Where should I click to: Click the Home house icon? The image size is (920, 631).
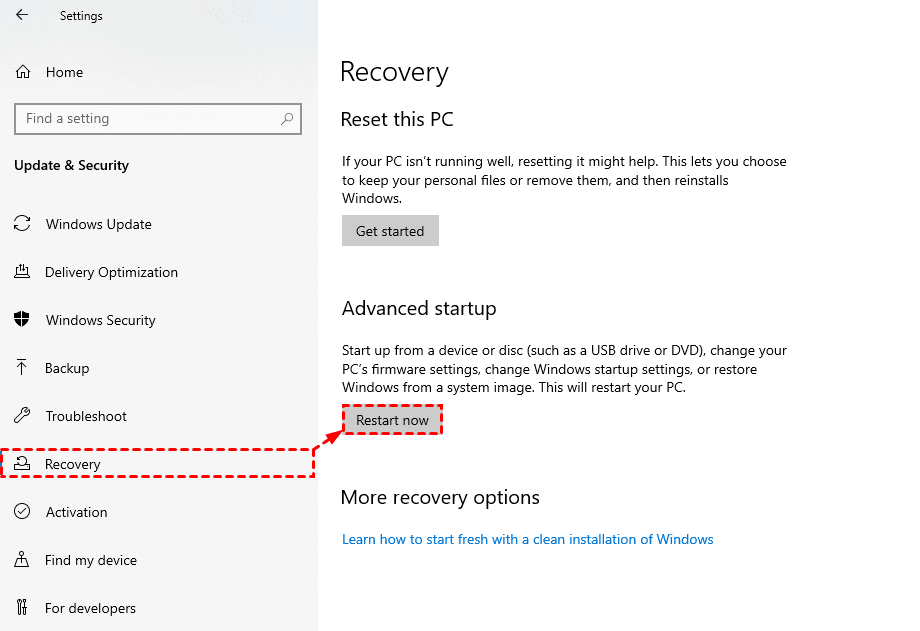click(23, 72)
